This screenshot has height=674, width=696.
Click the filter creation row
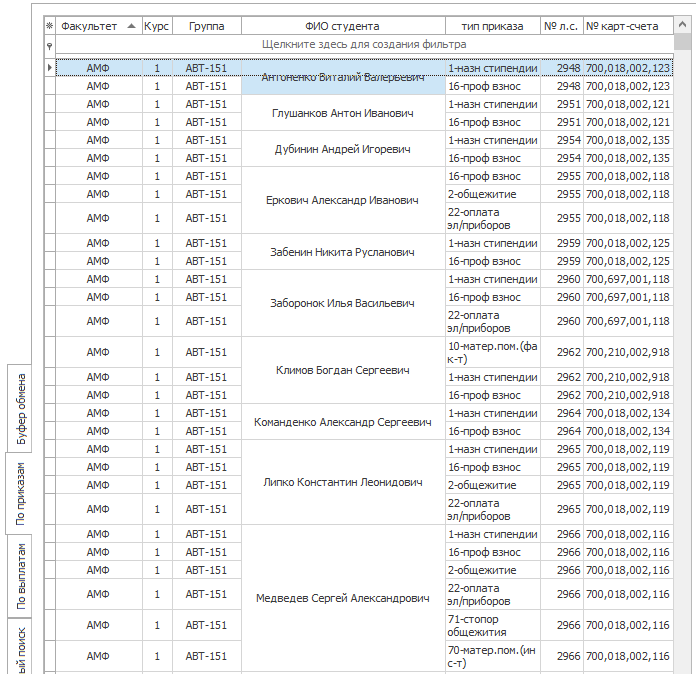pyautogui.click(x=364, y=44)
